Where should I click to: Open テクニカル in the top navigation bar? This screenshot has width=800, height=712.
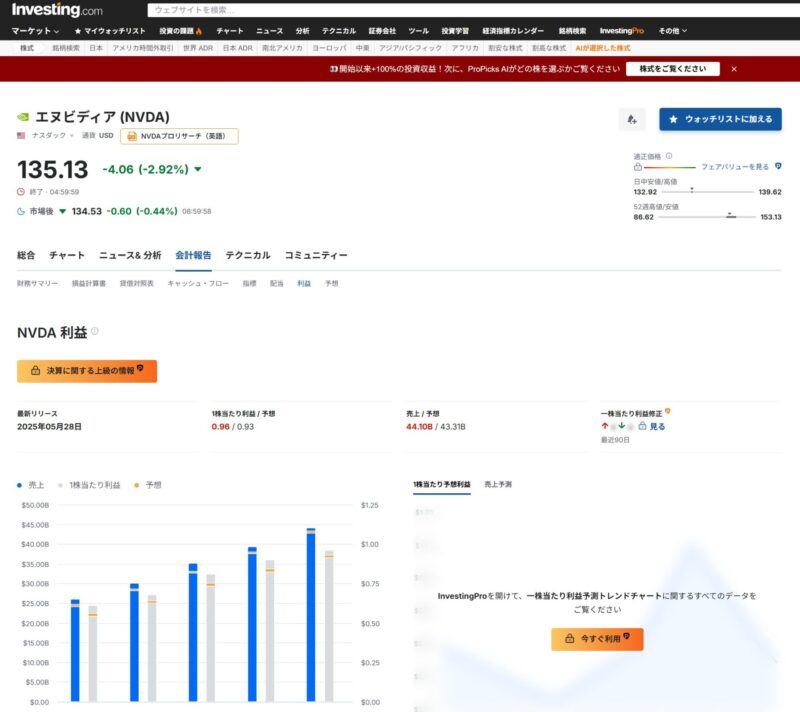tap(339, 31)
